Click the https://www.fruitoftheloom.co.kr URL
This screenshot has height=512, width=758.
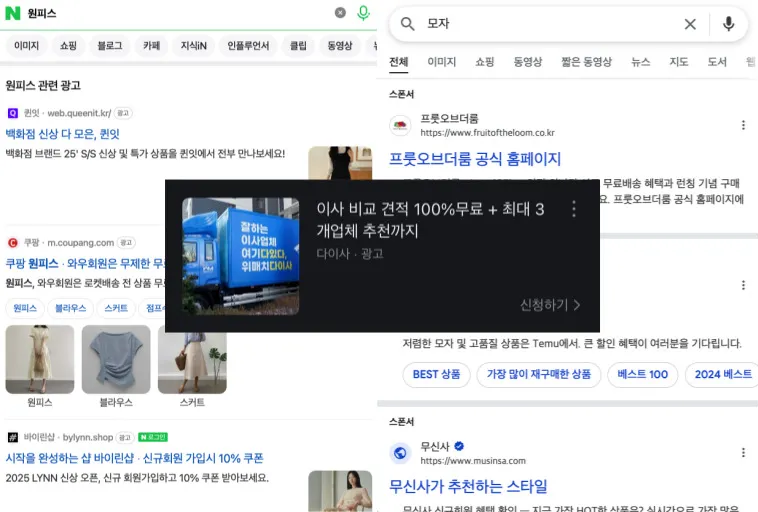487,133
